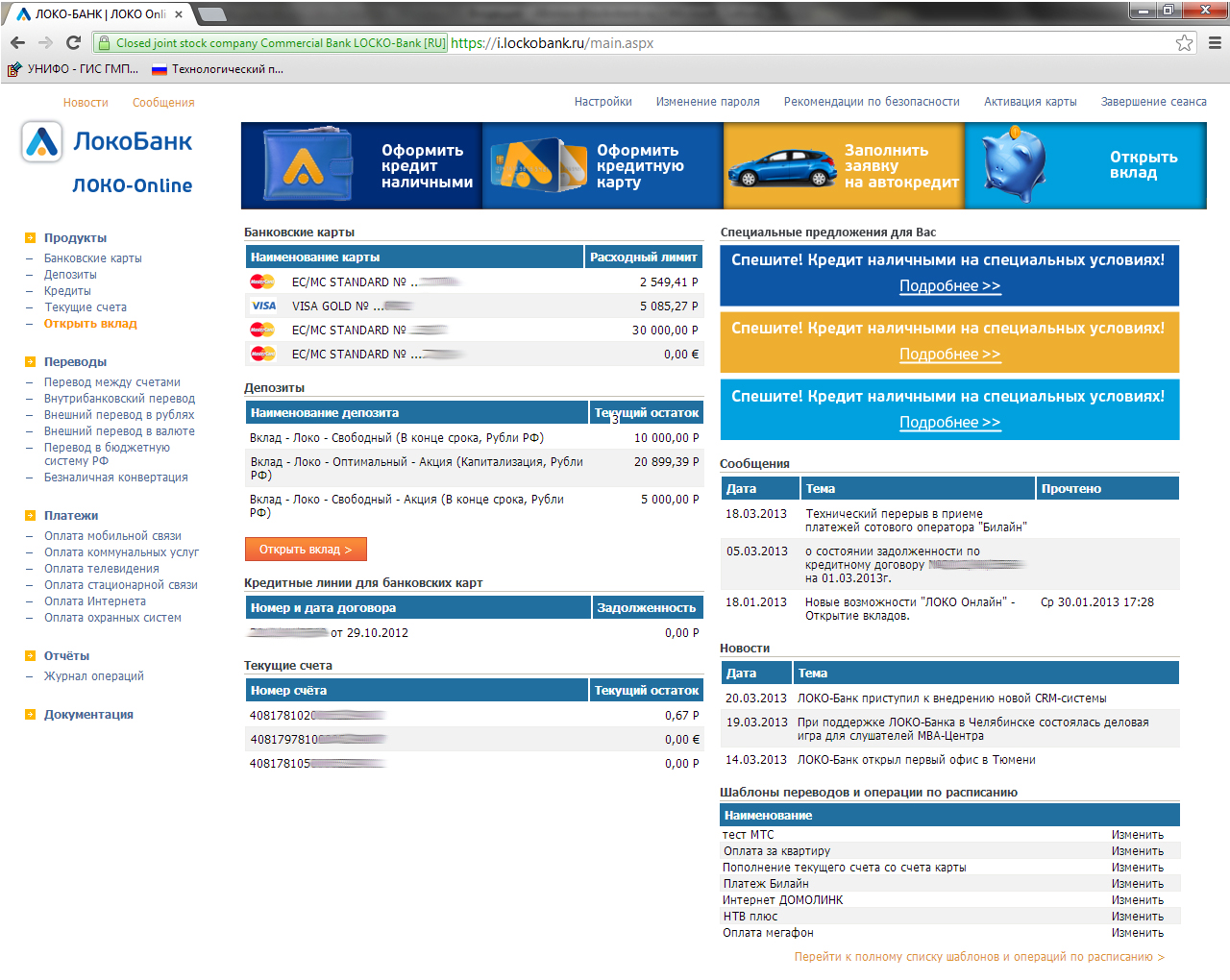1230x980 pixels.
Task: Click Изменить for Оплата за квартиру
Action: click(x=1138, y=851)
